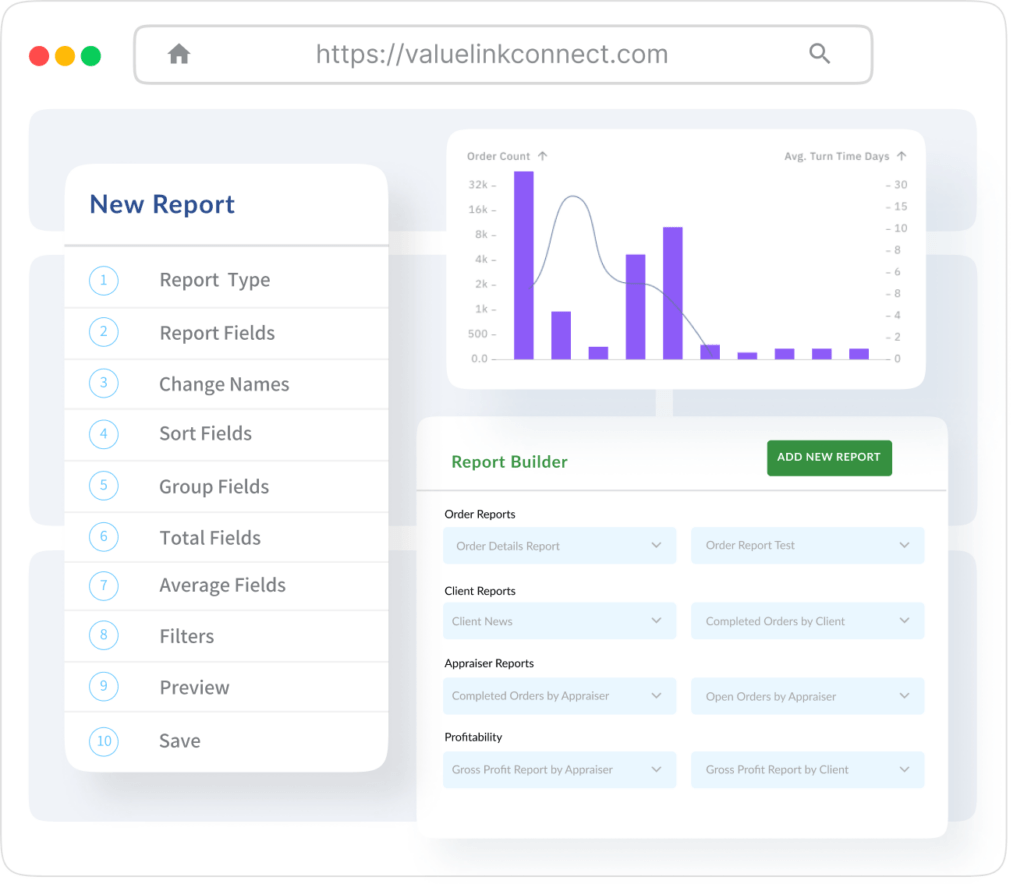
Task: Click the ADD NEW REPORT button
Action: pyautogui.click(x=829, y=457)
